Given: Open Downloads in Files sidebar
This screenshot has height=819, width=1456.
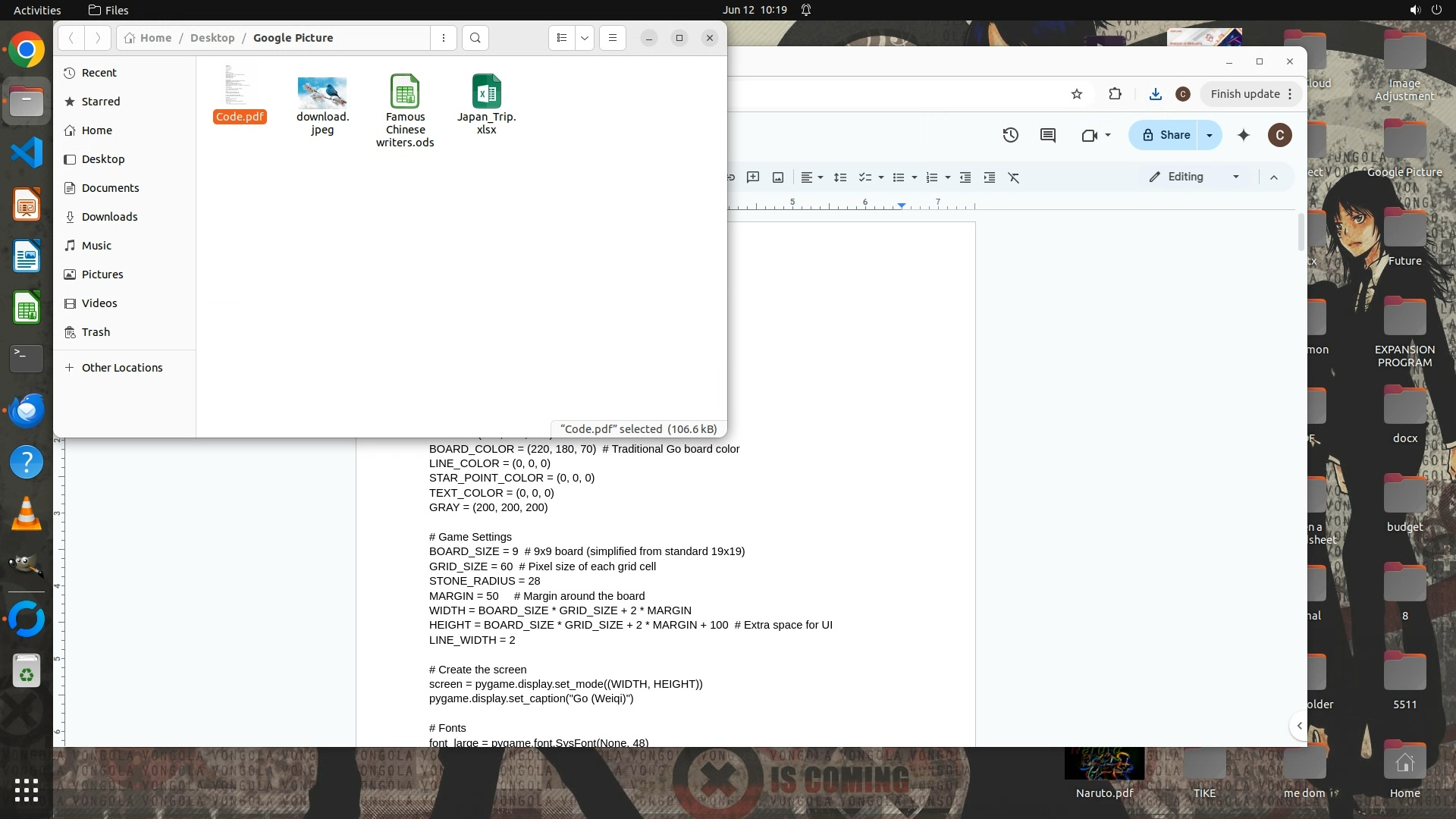Looking at the screenshot, I should [x=109, y=217].
